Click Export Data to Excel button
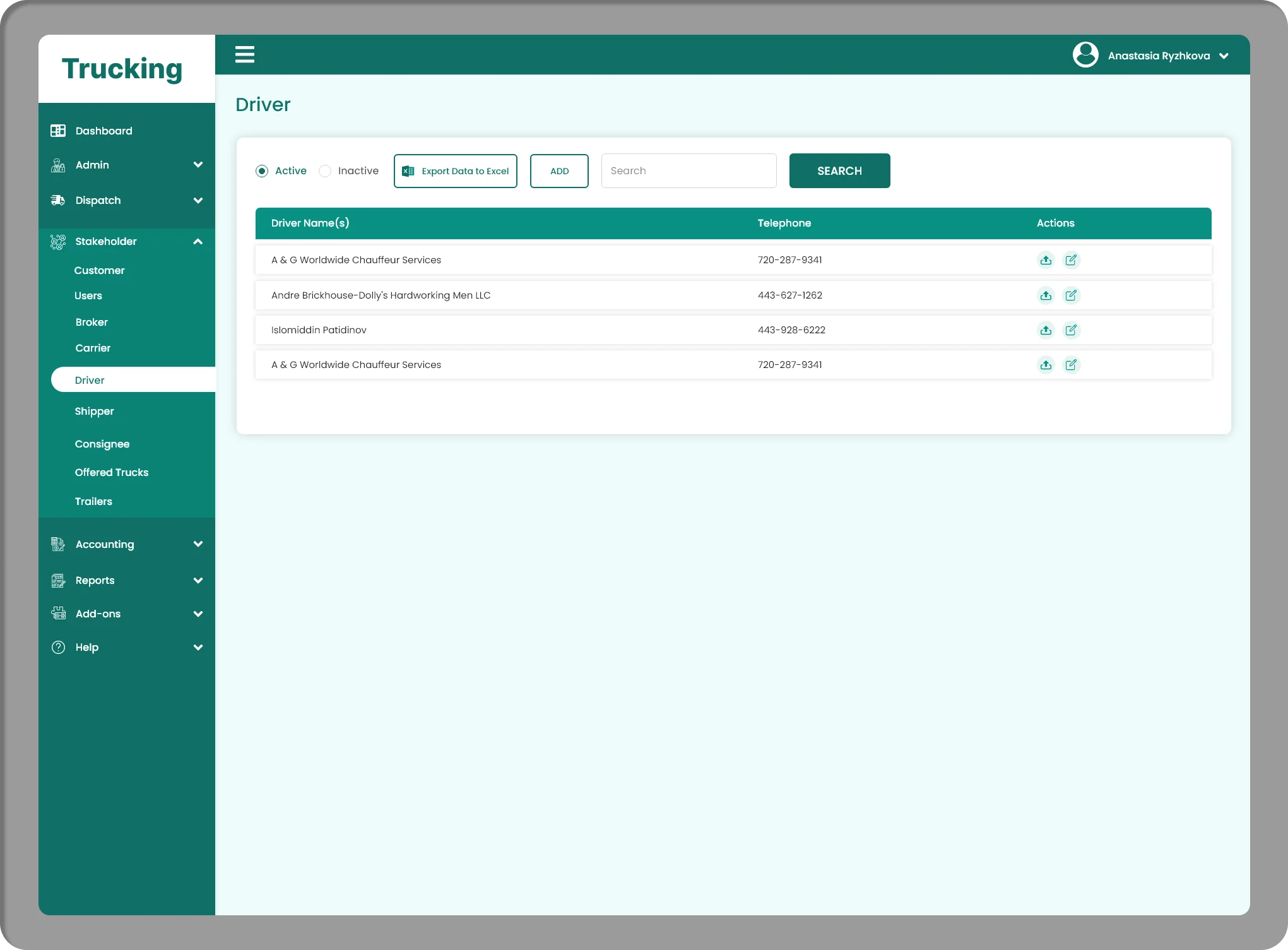The image size is (1288, 950). (x=456, y=171)
